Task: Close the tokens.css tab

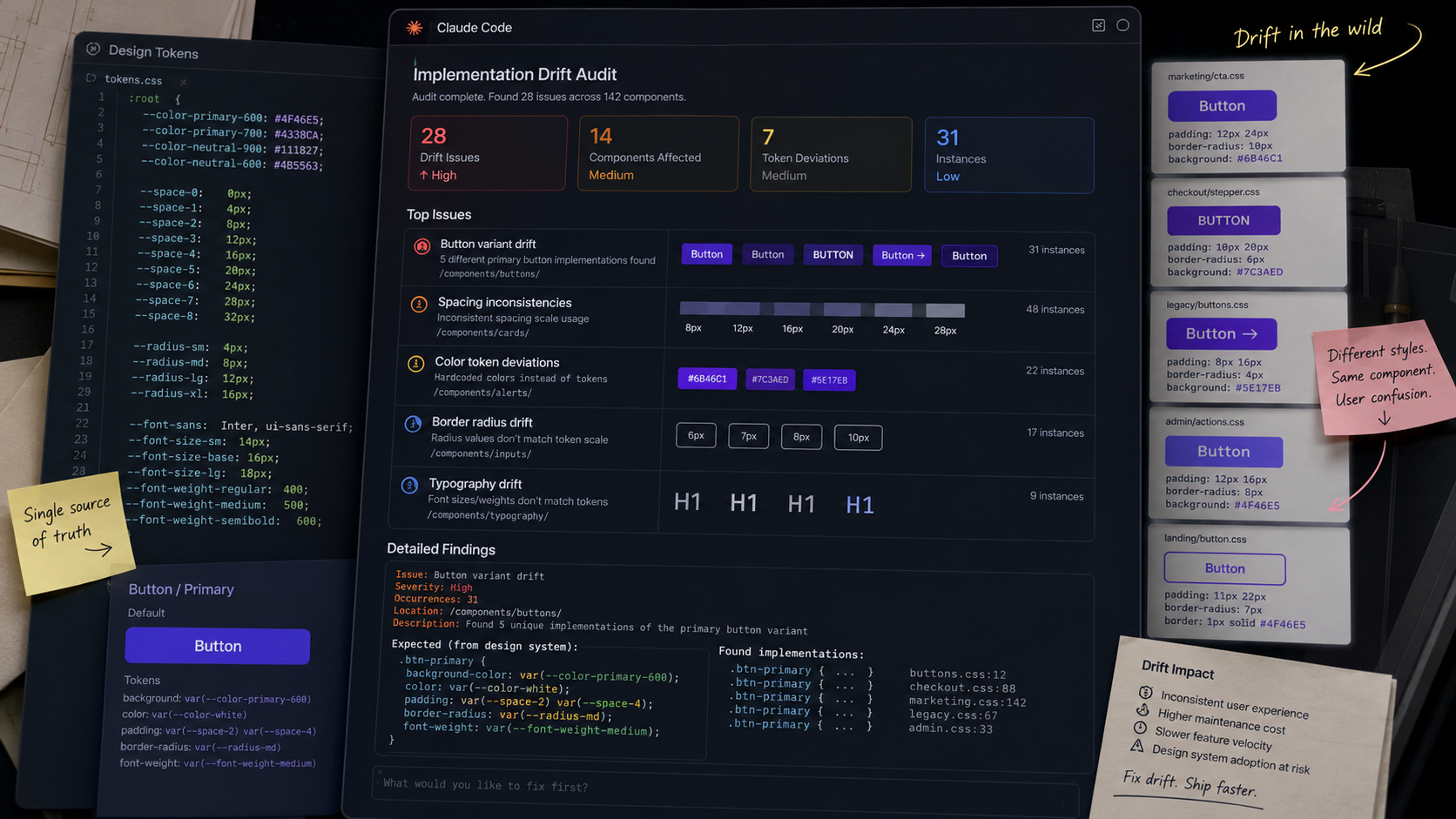Action: [x=183, y=82]
